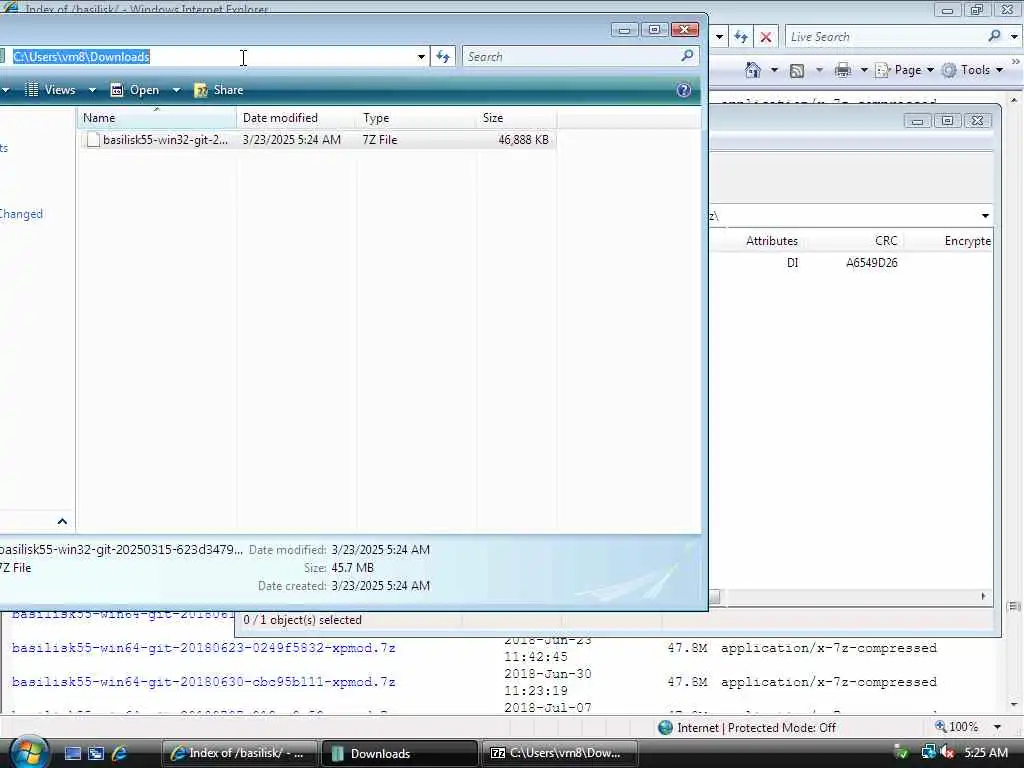Open the IE Tools menu
1024x768 pixels.
click(x=972, y=70)
